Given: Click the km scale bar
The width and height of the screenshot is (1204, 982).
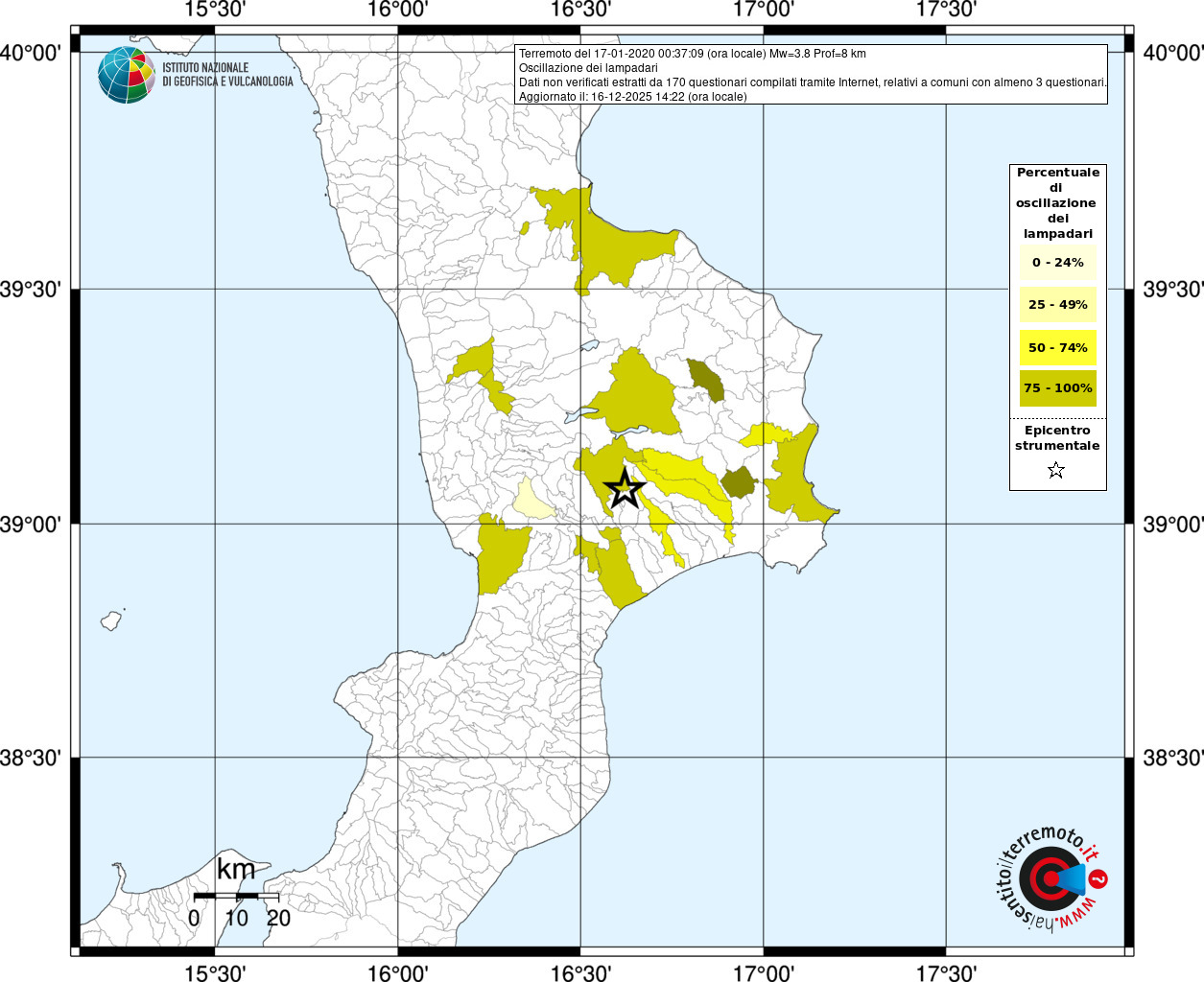Looking at the screenshot, I should pyautogui.click(x=236, y=896).
